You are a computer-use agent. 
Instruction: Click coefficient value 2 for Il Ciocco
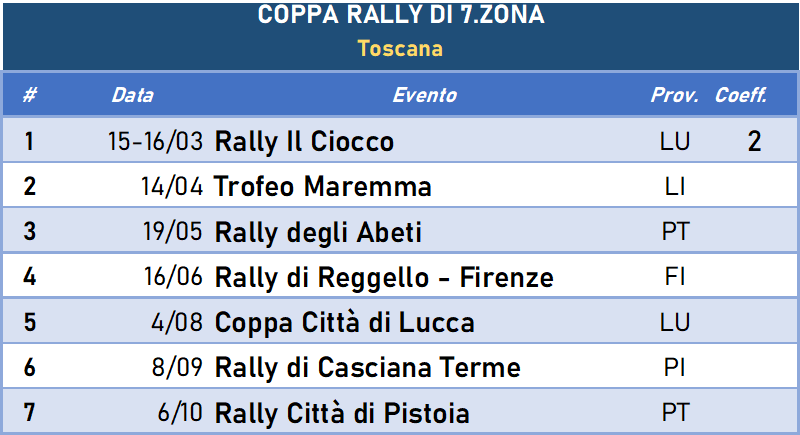[755, 141]
